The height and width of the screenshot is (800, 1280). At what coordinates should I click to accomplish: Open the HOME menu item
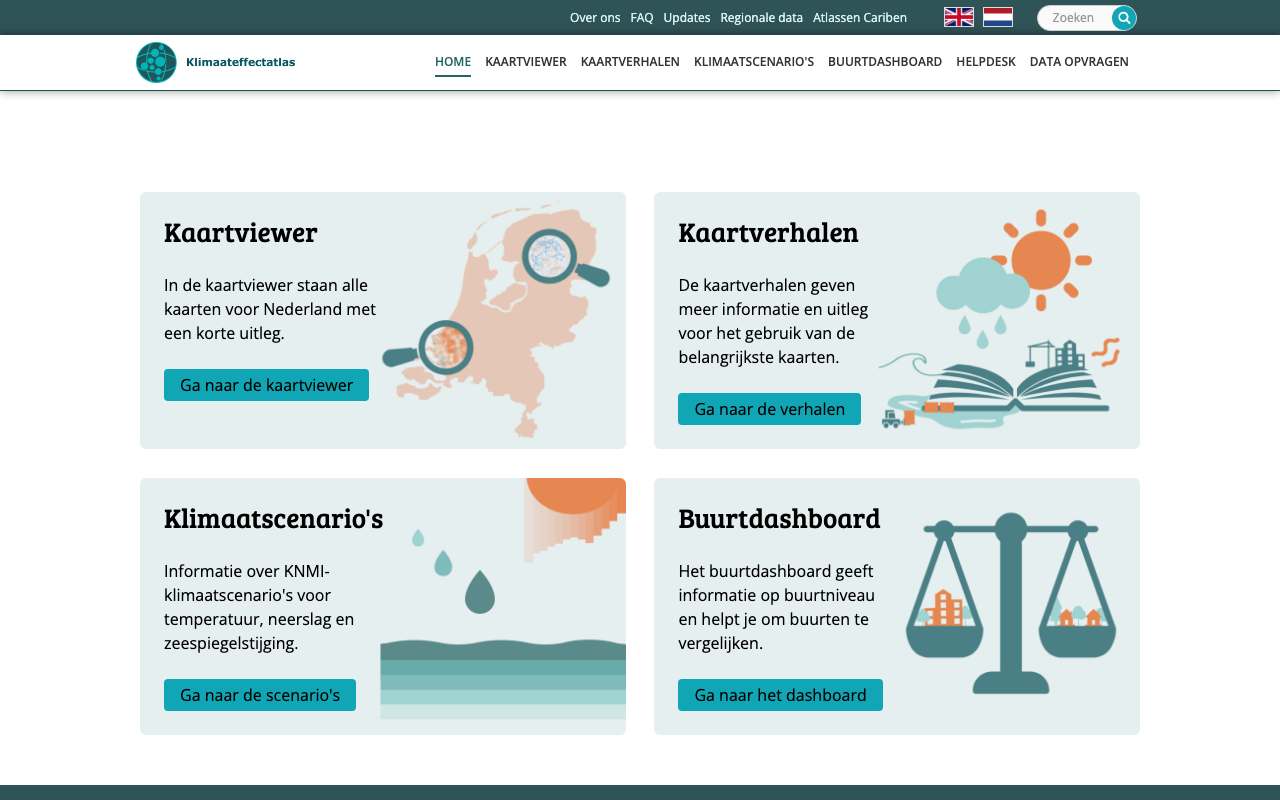click(x=453, y=62)
